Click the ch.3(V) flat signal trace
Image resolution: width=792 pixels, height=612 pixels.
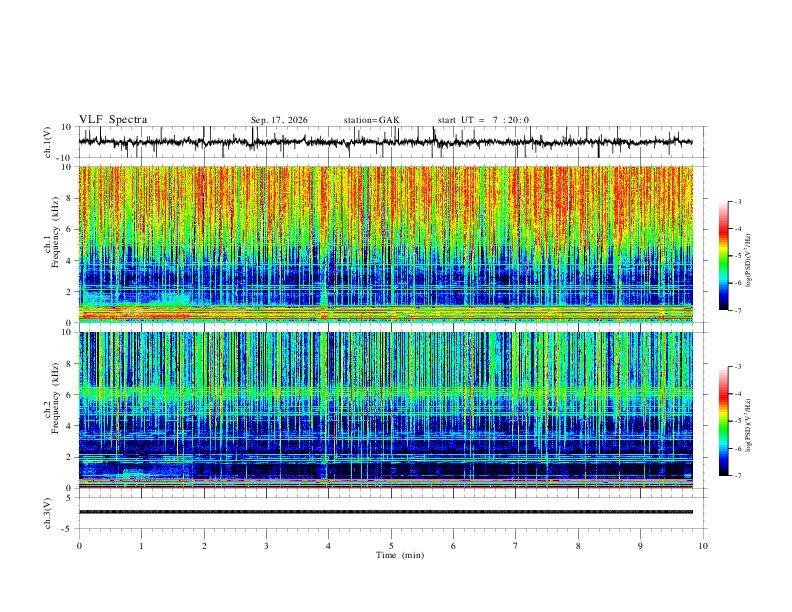tap(385, 512)
